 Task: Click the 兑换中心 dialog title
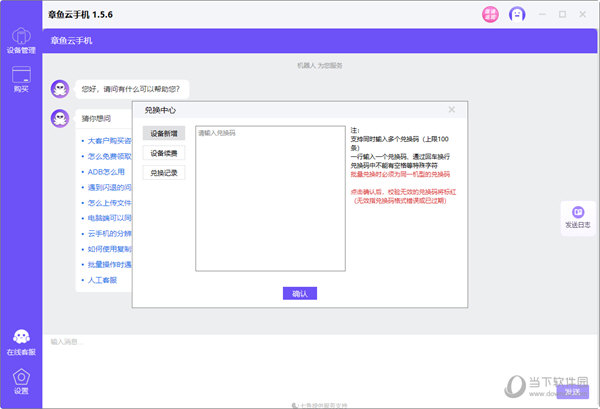click(x=160, y=110)
